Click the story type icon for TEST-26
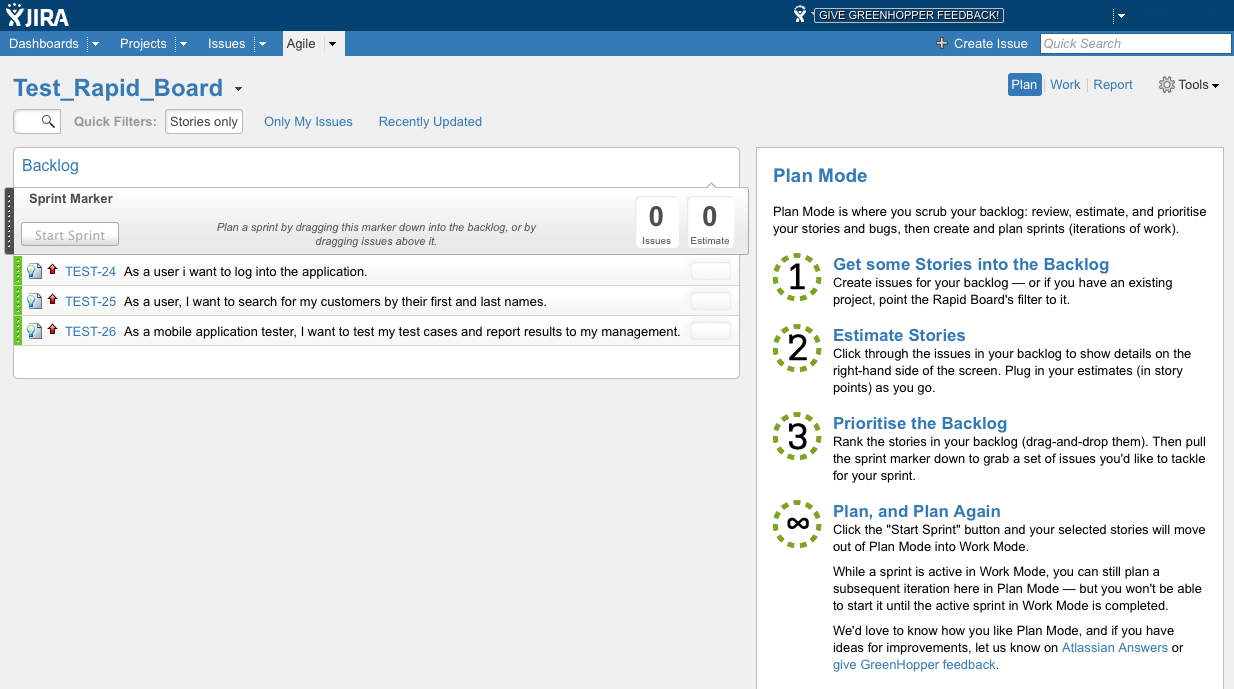Image resolution: width=1234 pixels, height=689 pixels. click(34, 331)
